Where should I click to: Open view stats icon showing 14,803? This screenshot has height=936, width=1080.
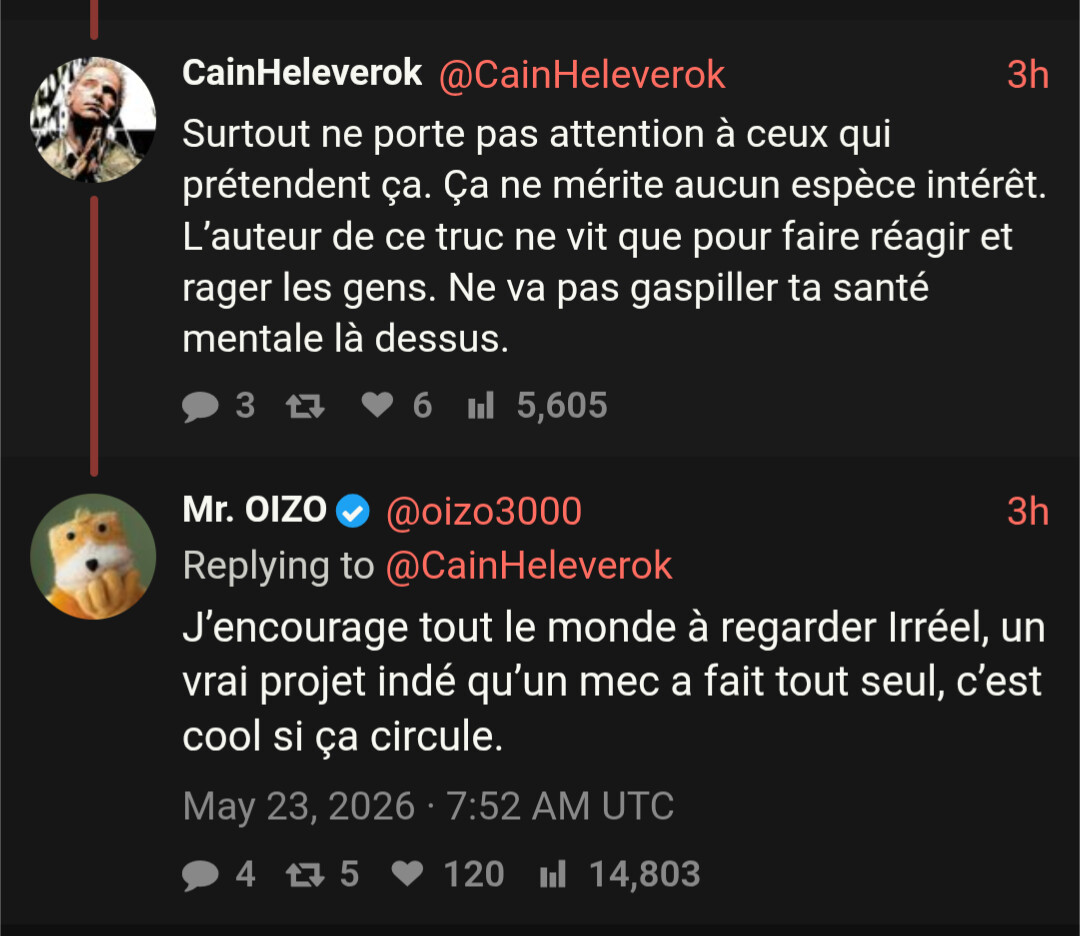553,875
